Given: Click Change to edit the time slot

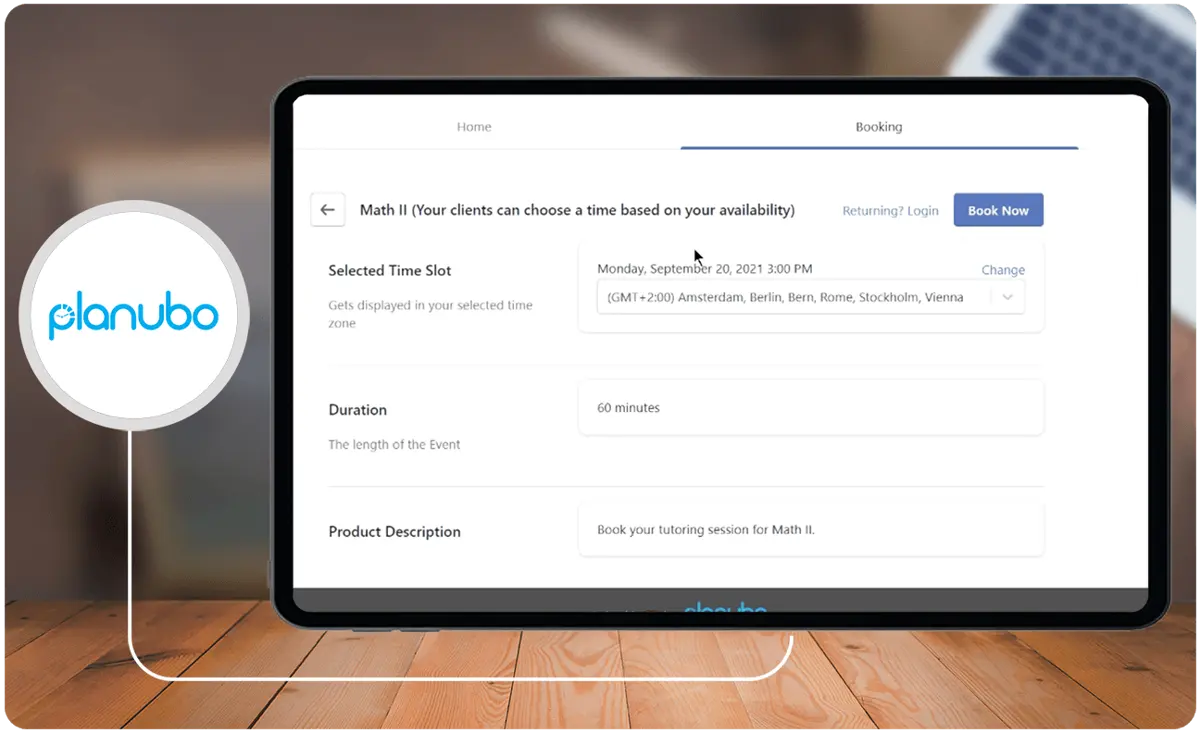Looking at the screenshot, I should click(x=1003, y=270).
